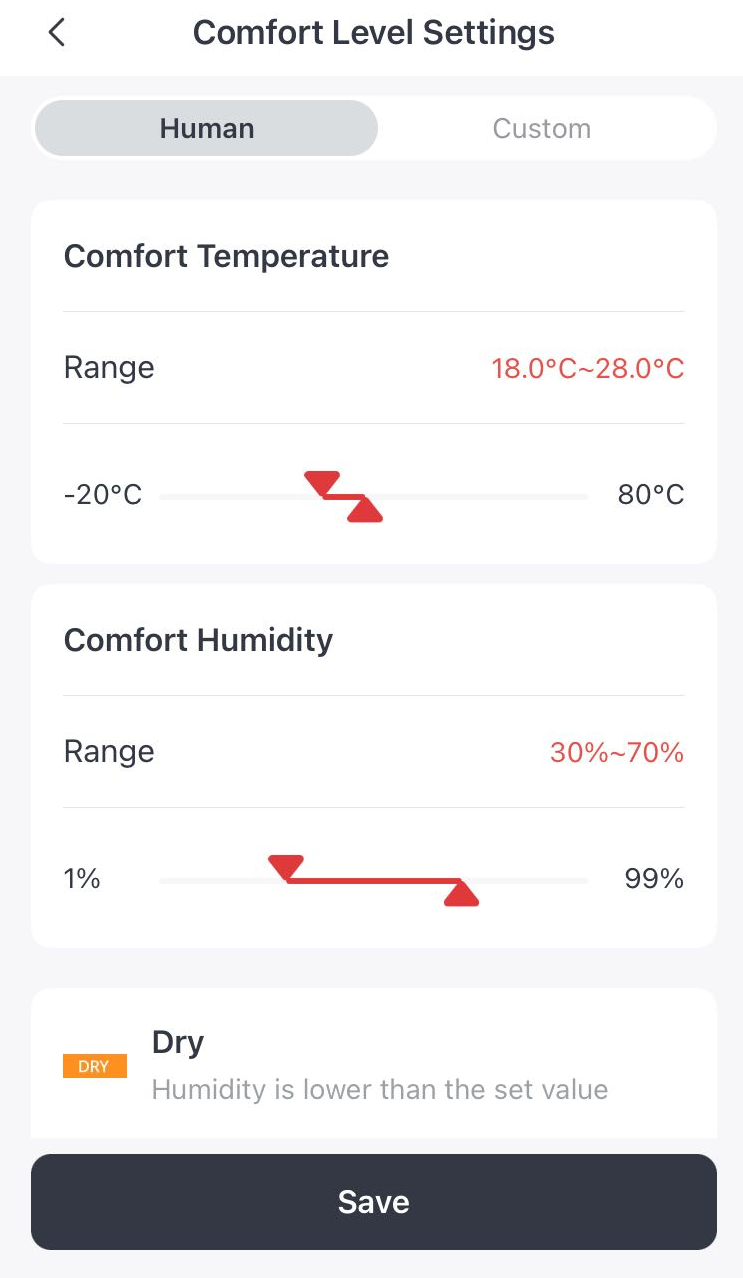
Task: Switch to the Human tab
Action: point(207,128)
